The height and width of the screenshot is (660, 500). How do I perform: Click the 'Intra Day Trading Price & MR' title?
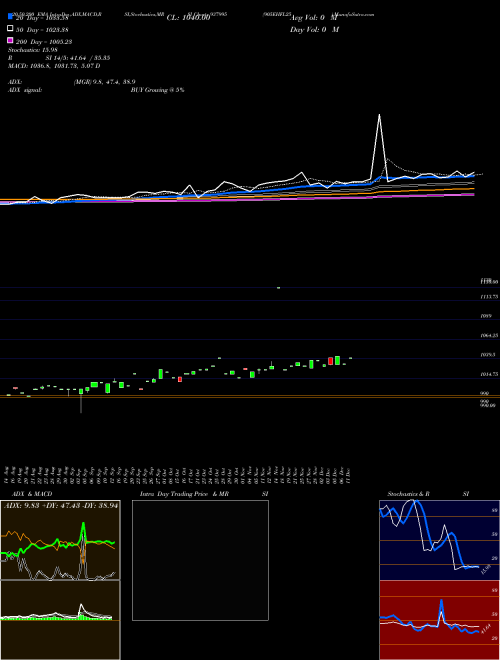184,494
